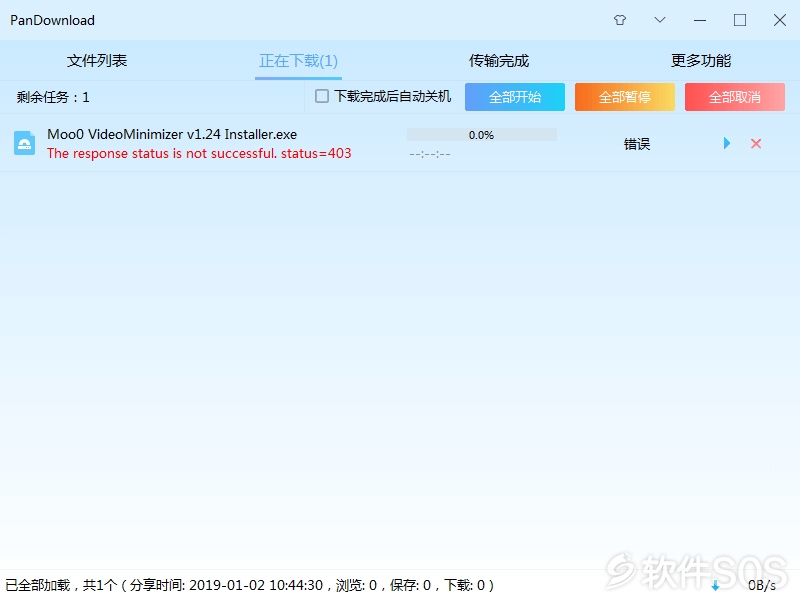Close the PanDownload window
Screen dimensions: 800x600
780,20
